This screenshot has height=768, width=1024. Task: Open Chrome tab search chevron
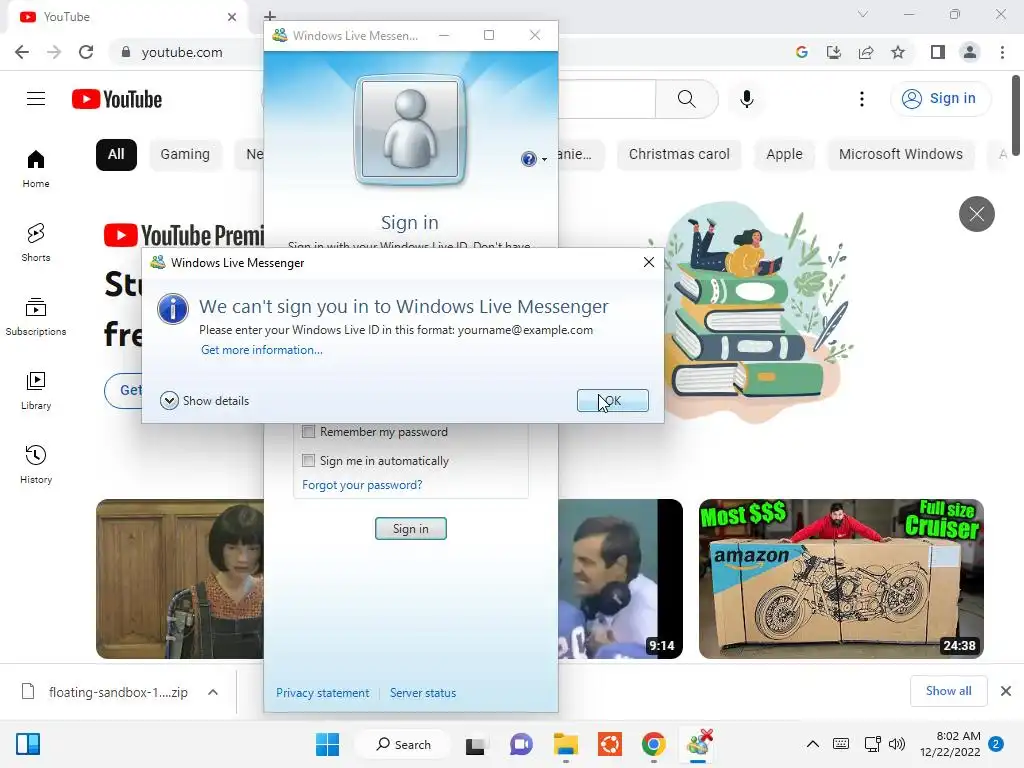(863, 14)
